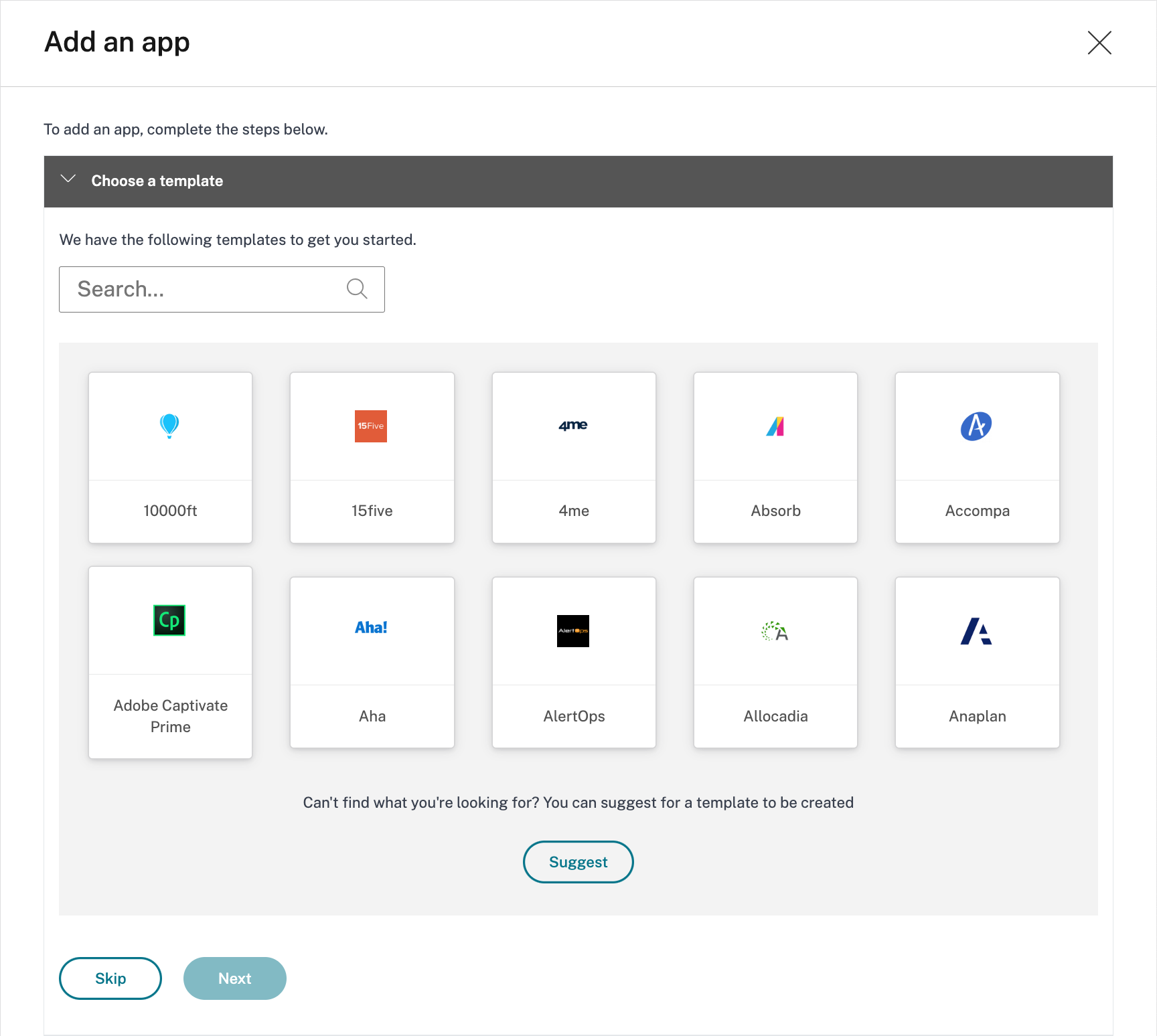
Task: Select the Absorb colorful logo
Action: [x=775, y=426]
